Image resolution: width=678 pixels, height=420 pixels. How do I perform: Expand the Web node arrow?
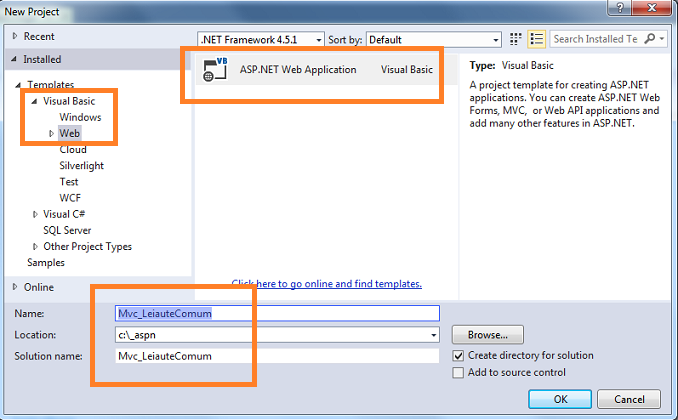click(51, 133)
